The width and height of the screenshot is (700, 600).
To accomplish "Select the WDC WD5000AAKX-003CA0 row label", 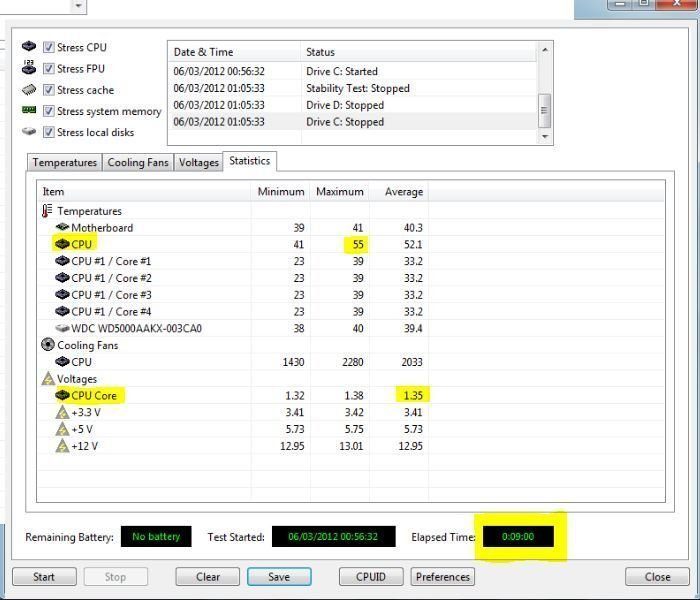I will click(137, 329).
